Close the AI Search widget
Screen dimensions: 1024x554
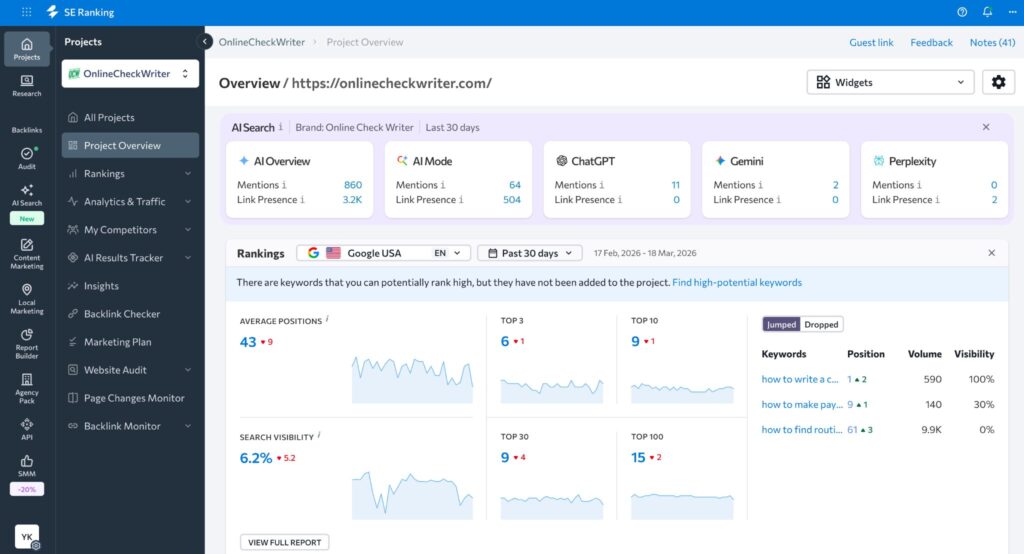point(986,127)
